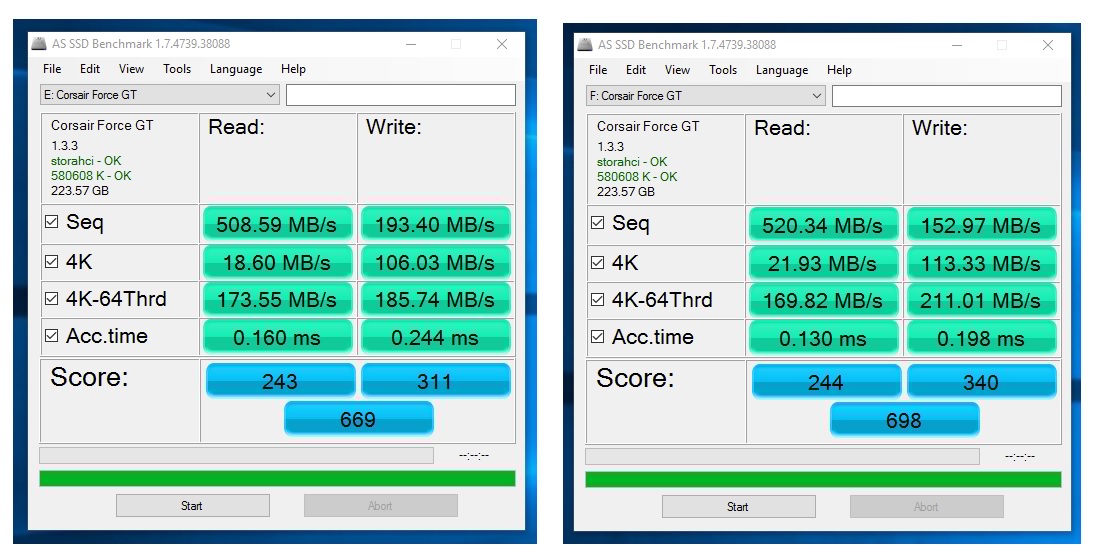Image resolution: width=1105 pixels, height=557 pixels.
Task: Click the green progress bar in E: drive window
Action: pos(278,479)
